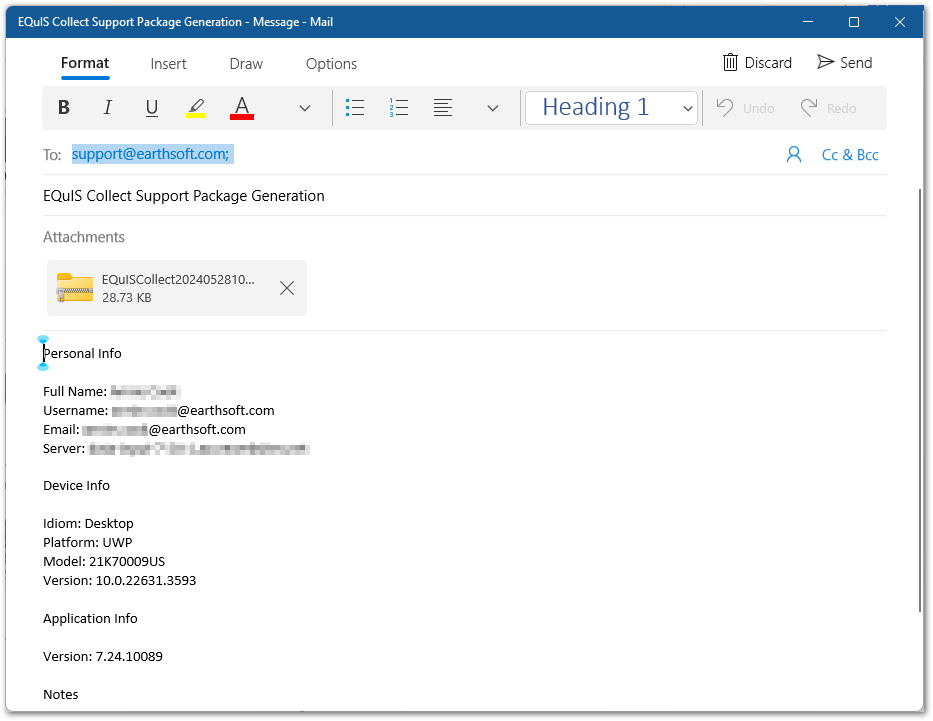Viewport: 933px width, 721px height.
Task: Open the Heading 1 style dropdown
Action: pyautogui.click(x=610, y=107)
